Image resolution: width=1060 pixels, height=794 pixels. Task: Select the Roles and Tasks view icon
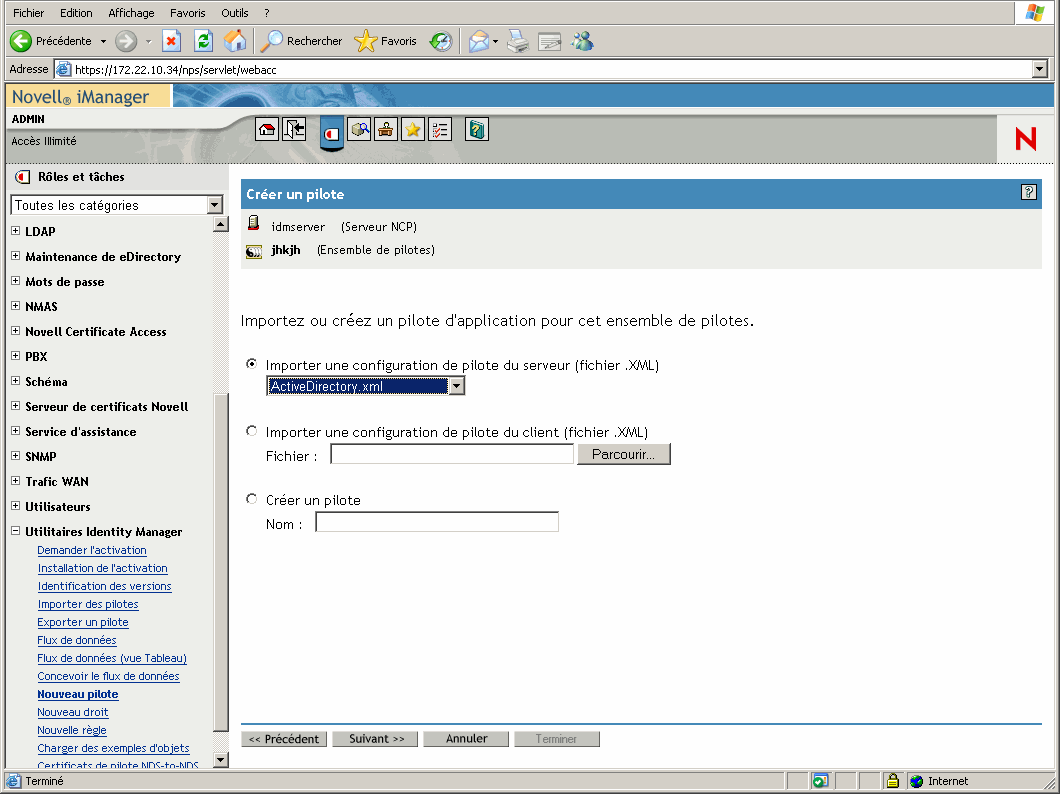[x=331, y=132]
